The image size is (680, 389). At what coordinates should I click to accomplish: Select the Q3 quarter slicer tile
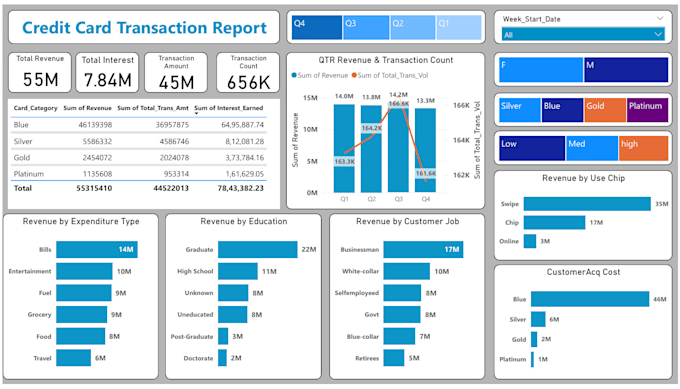tap(366, 27)
